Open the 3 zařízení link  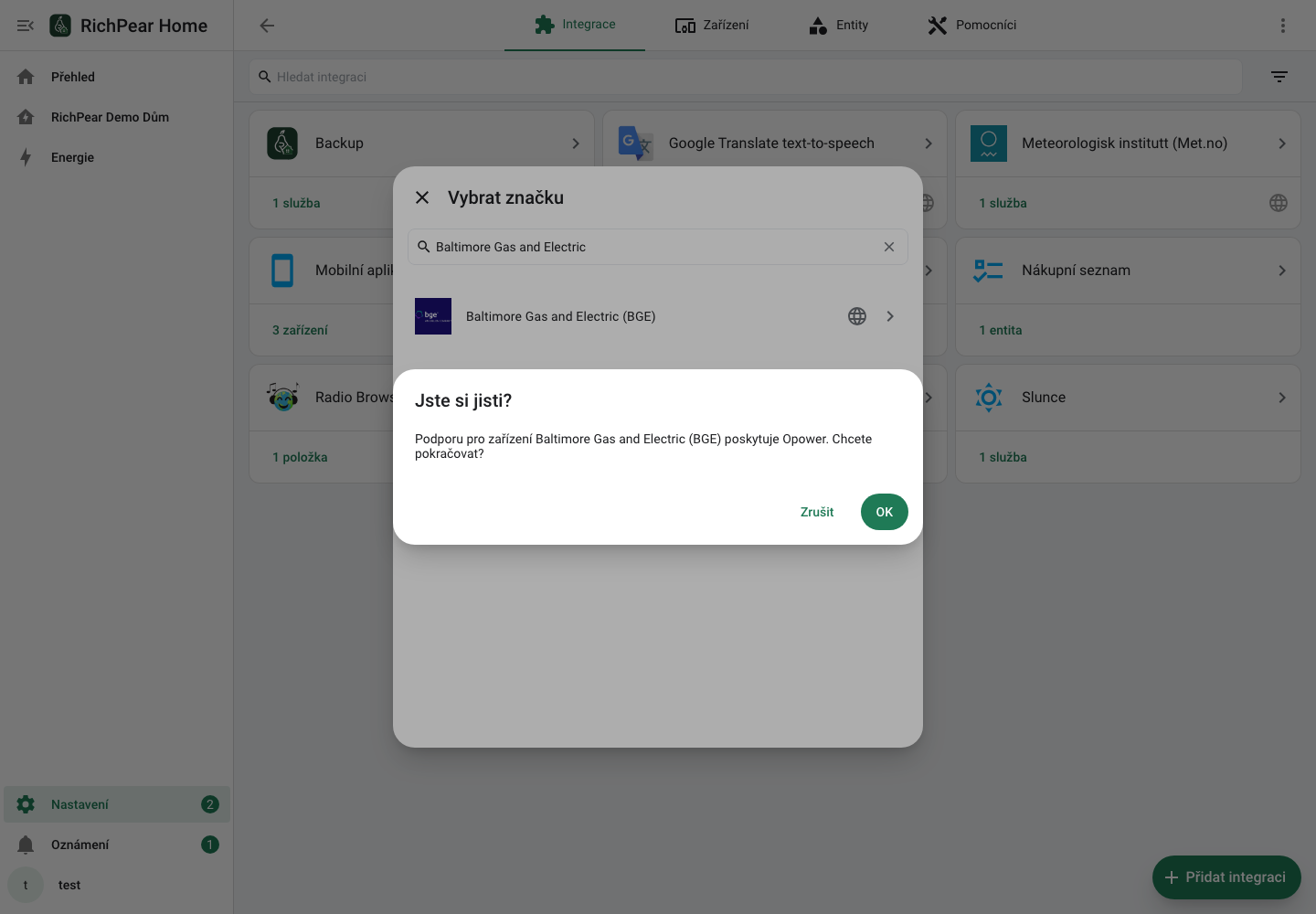point(300,330)
